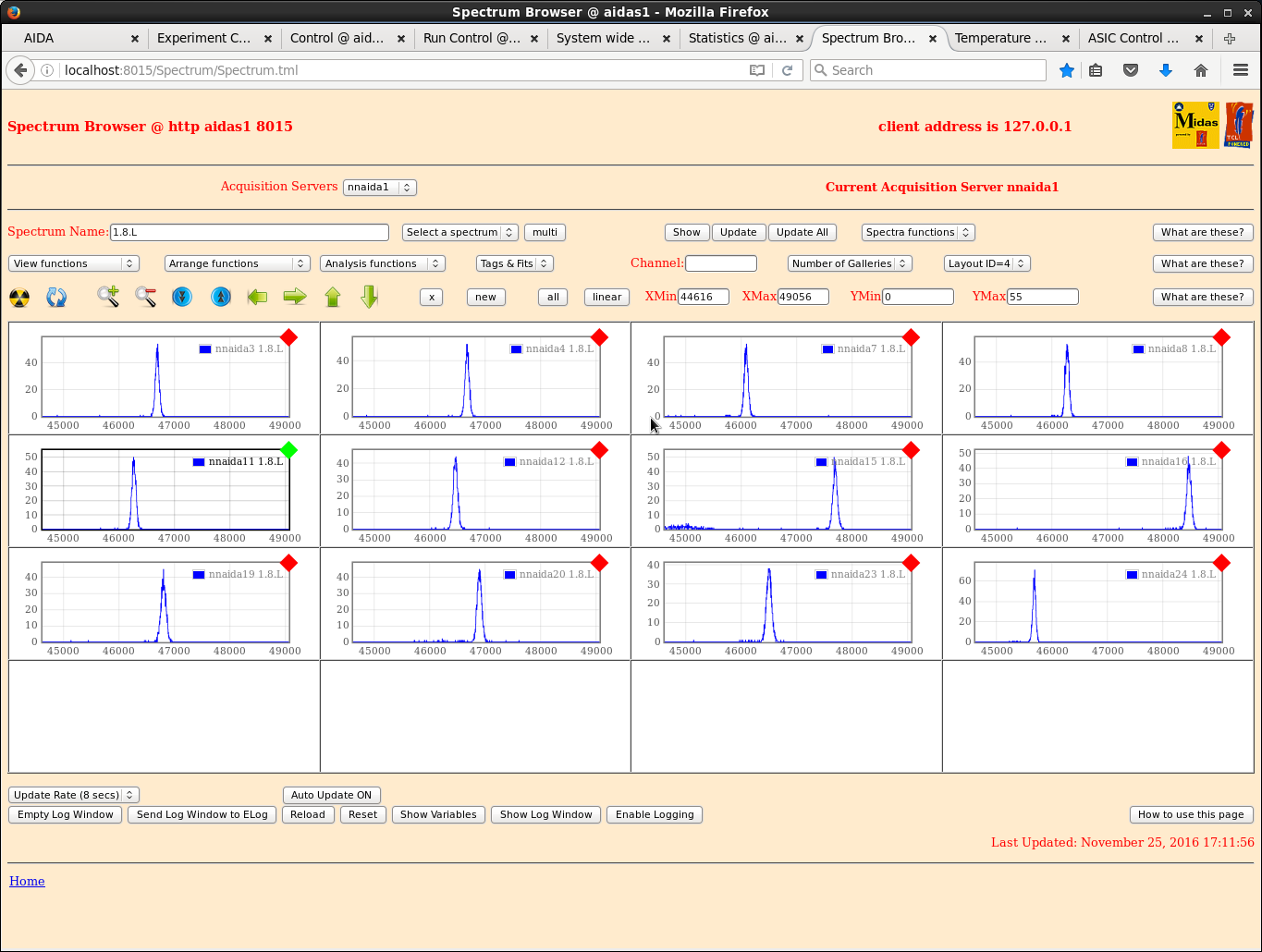This screenshot has height=952, width=1262.
Task: Open the Layout ID=4 dropdown
Action: [x=986, y=264]
